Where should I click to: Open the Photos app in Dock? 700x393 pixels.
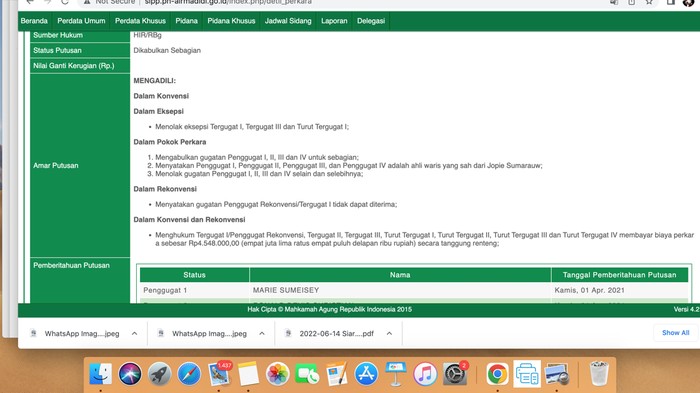coord(277,373)
